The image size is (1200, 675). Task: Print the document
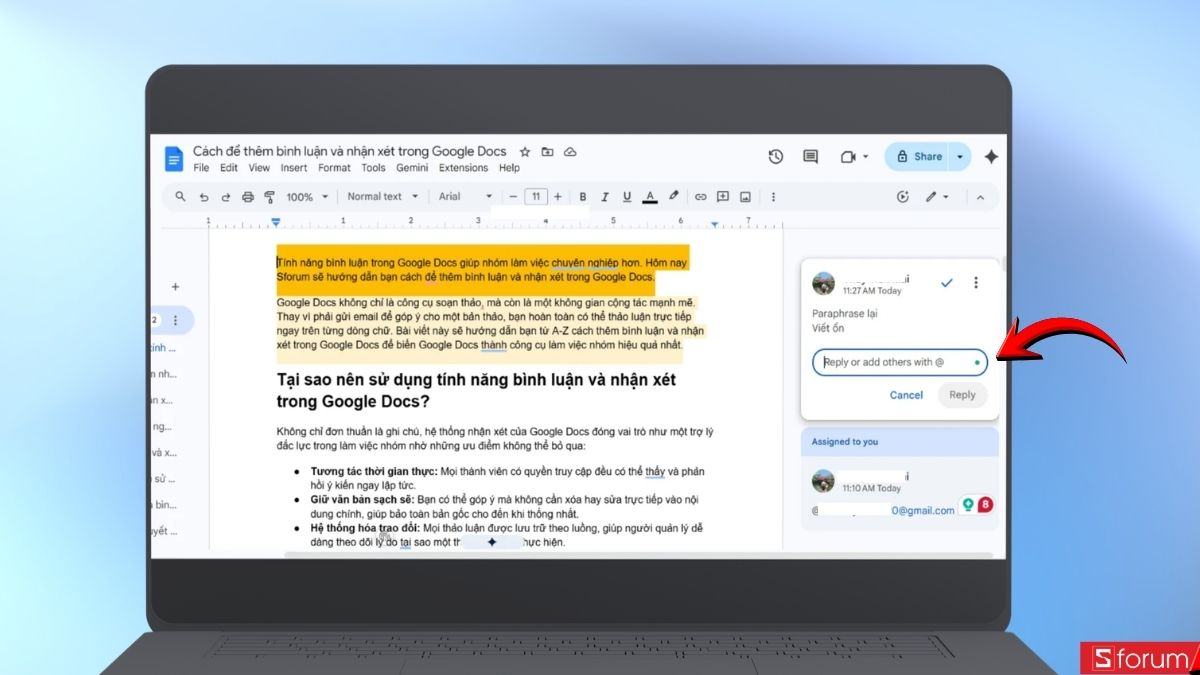[248, 197]
